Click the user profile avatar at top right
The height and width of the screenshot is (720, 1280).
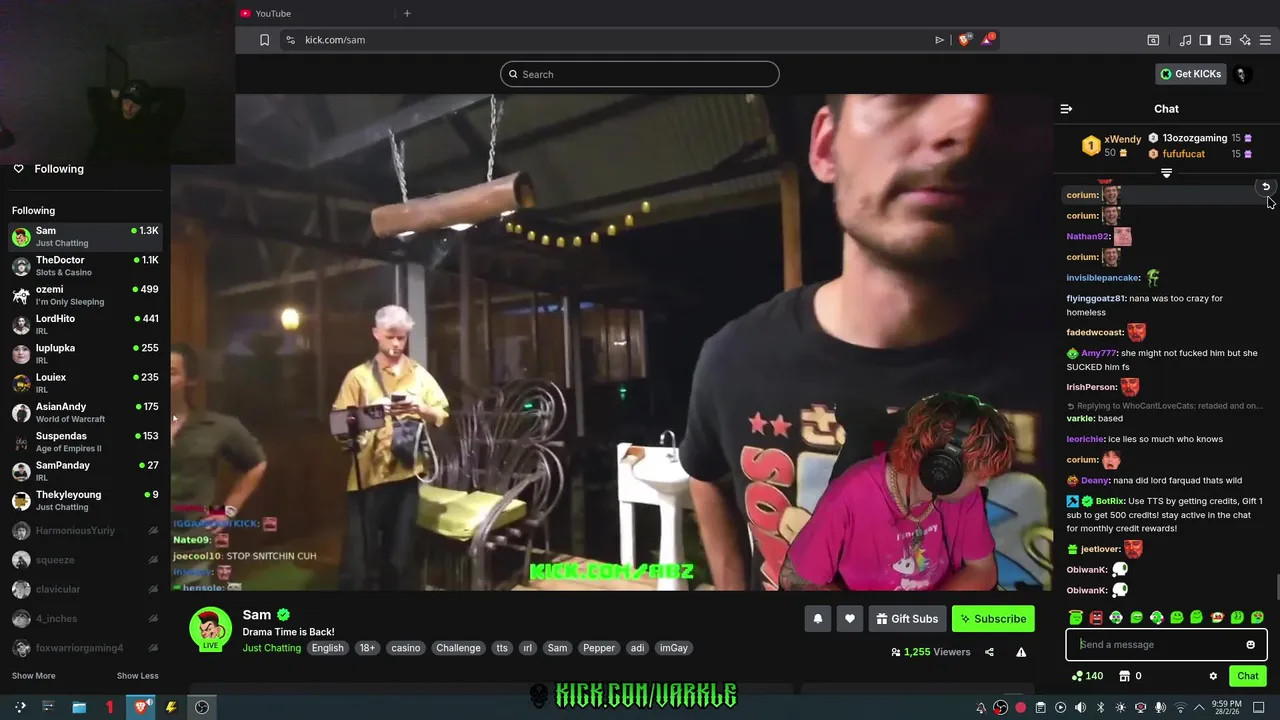(1242, 74)
